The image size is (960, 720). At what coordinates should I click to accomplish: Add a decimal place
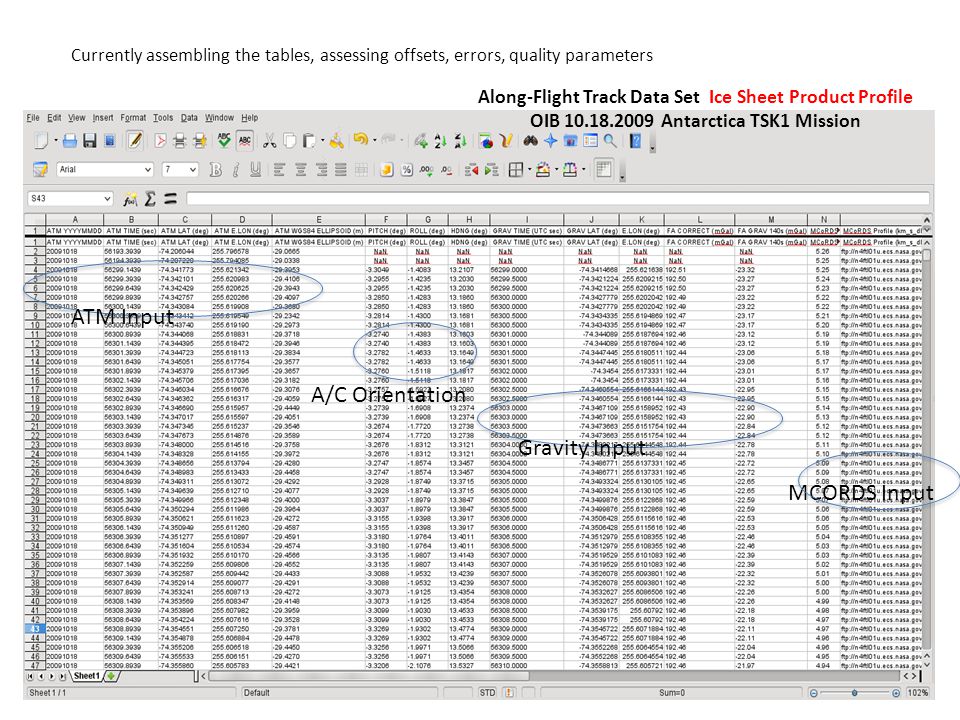427,170
